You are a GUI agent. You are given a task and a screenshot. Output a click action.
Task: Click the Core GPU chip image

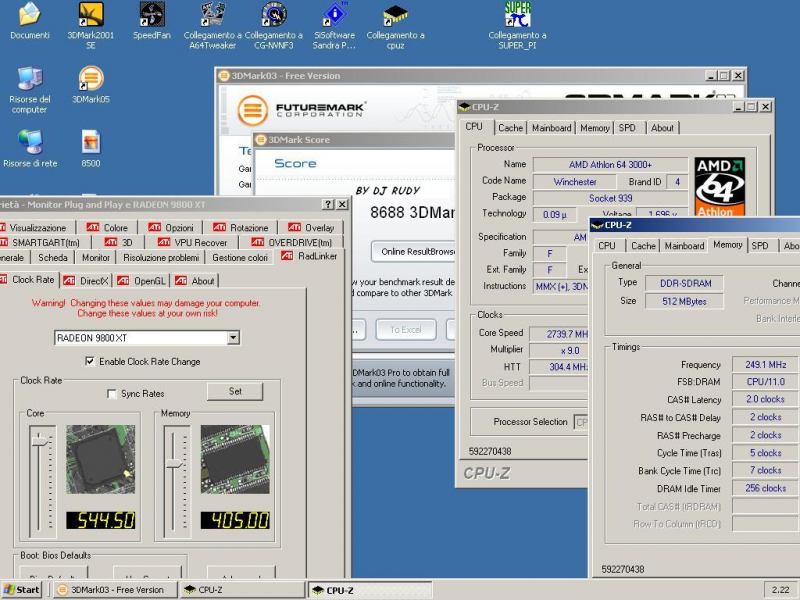tap(101, 459)
